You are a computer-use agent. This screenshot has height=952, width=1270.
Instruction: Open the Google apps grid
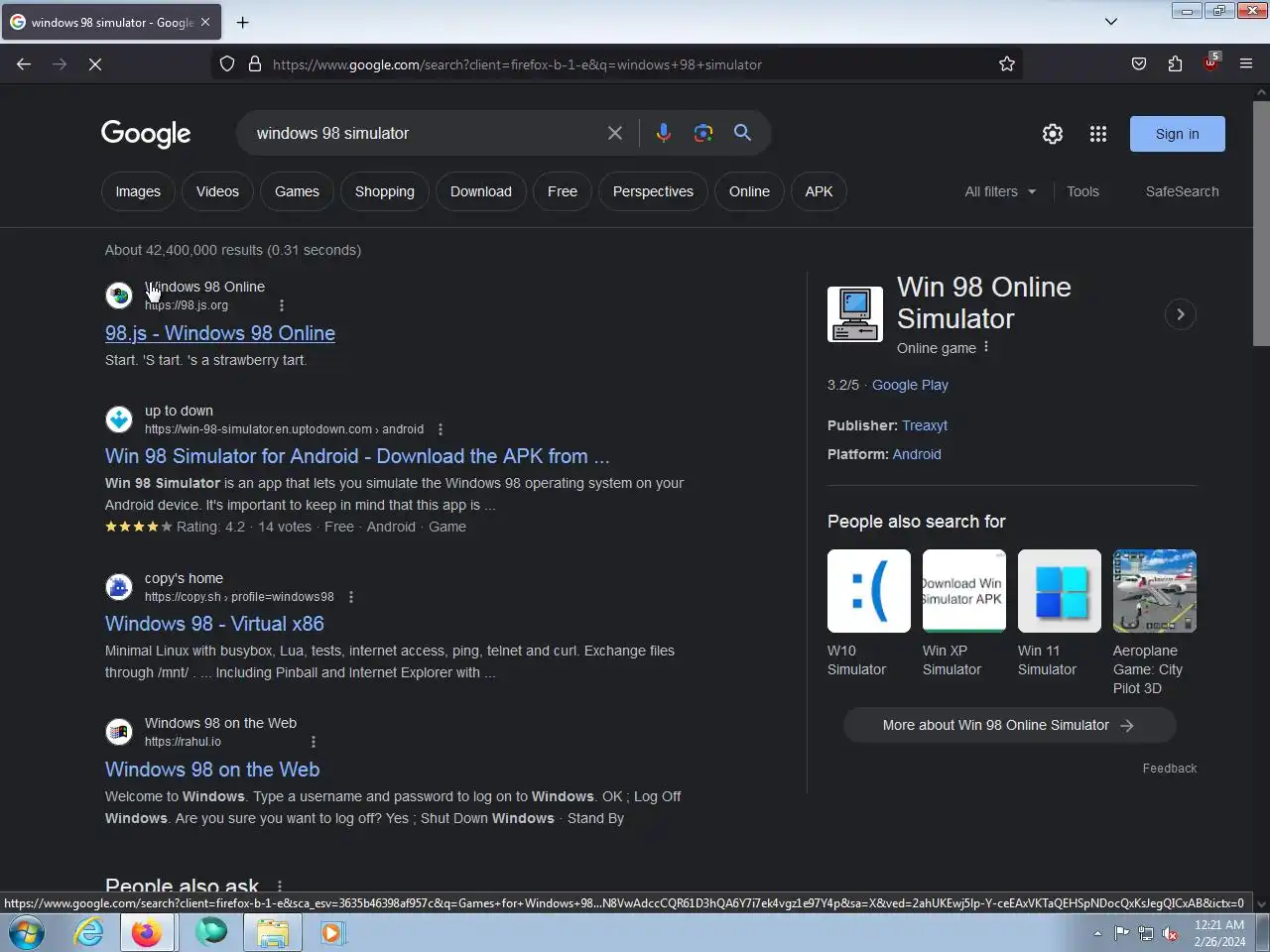coord(1098,134)
